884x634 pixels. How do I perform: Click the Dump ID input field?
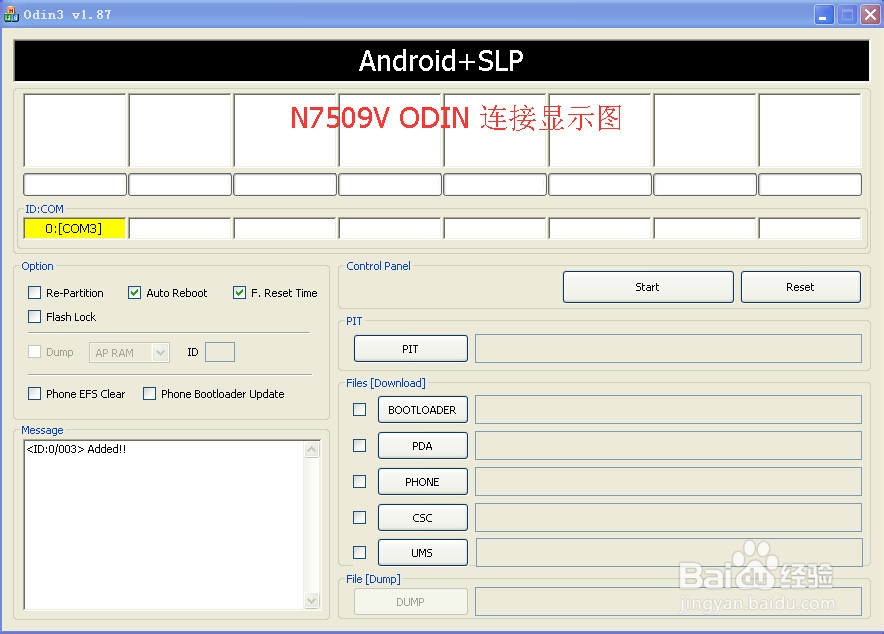tap(220, 352)
